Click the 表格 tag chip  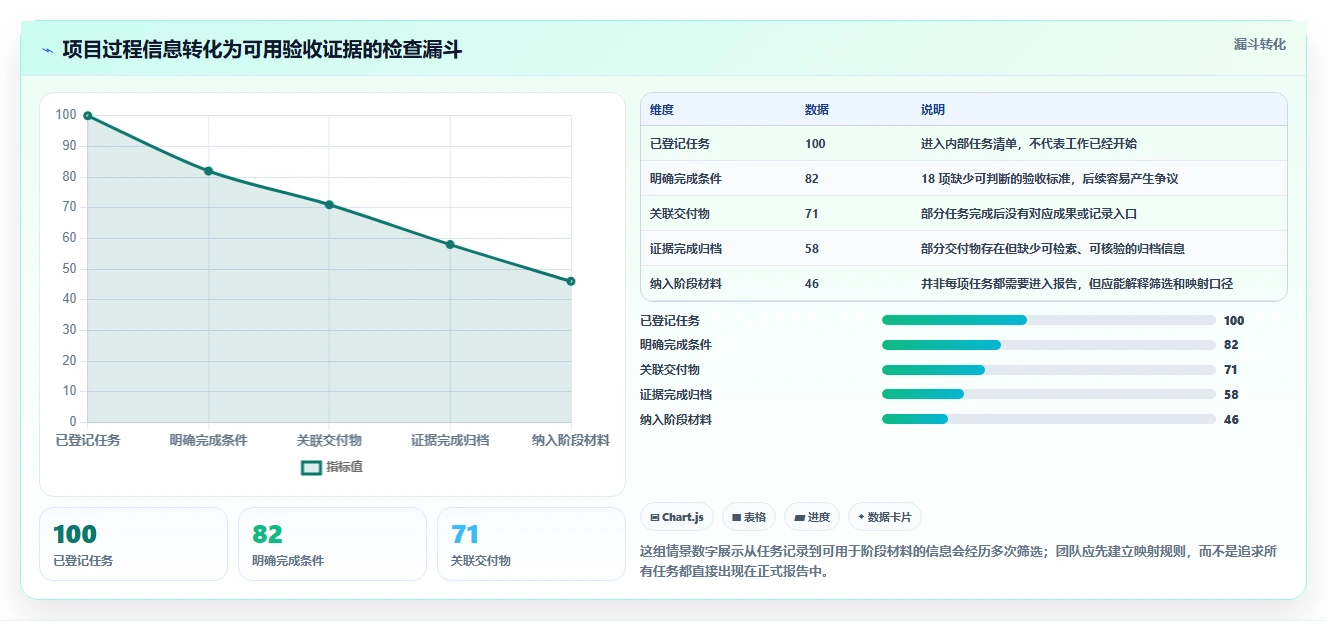pyautogui.click(x=749, y=517)
